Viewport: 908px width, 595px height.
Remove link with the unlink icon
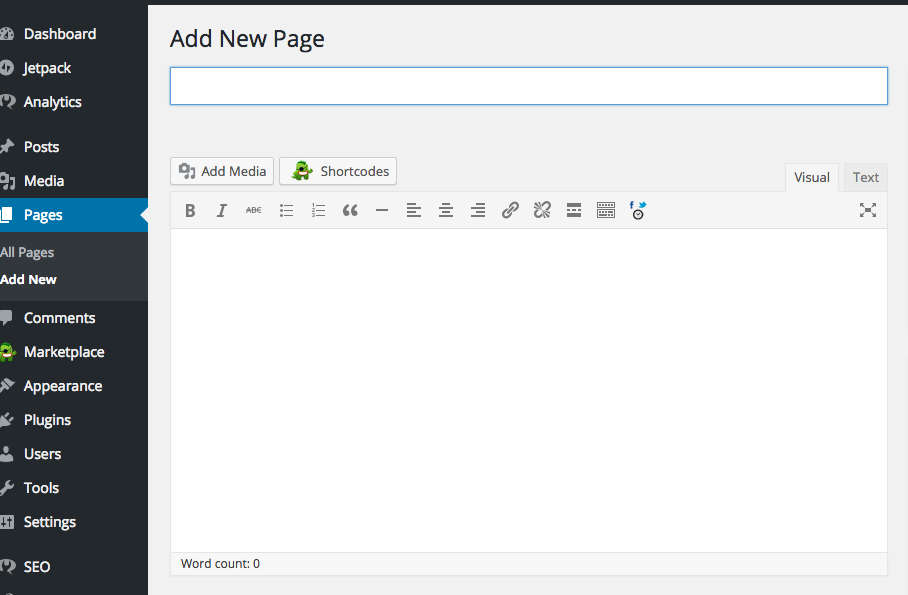(x=542, y=210)
